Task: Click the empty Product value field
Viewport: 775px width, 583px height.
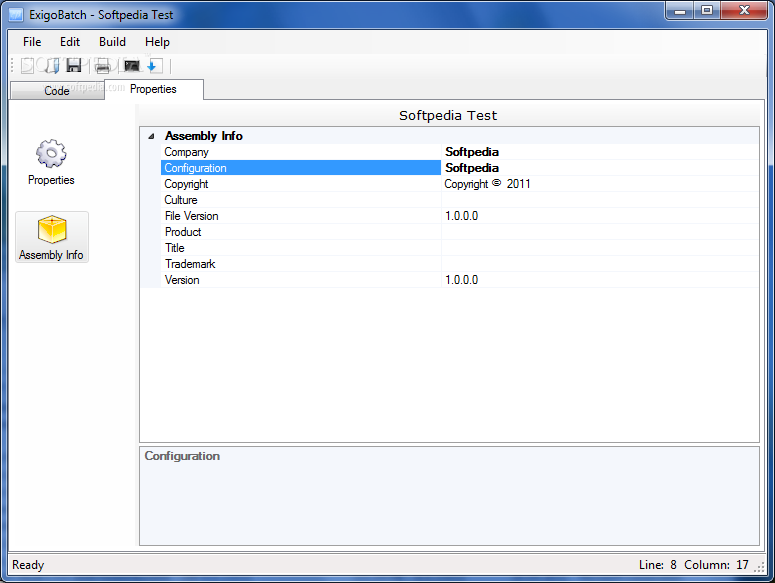Action: tap(600, 232)
